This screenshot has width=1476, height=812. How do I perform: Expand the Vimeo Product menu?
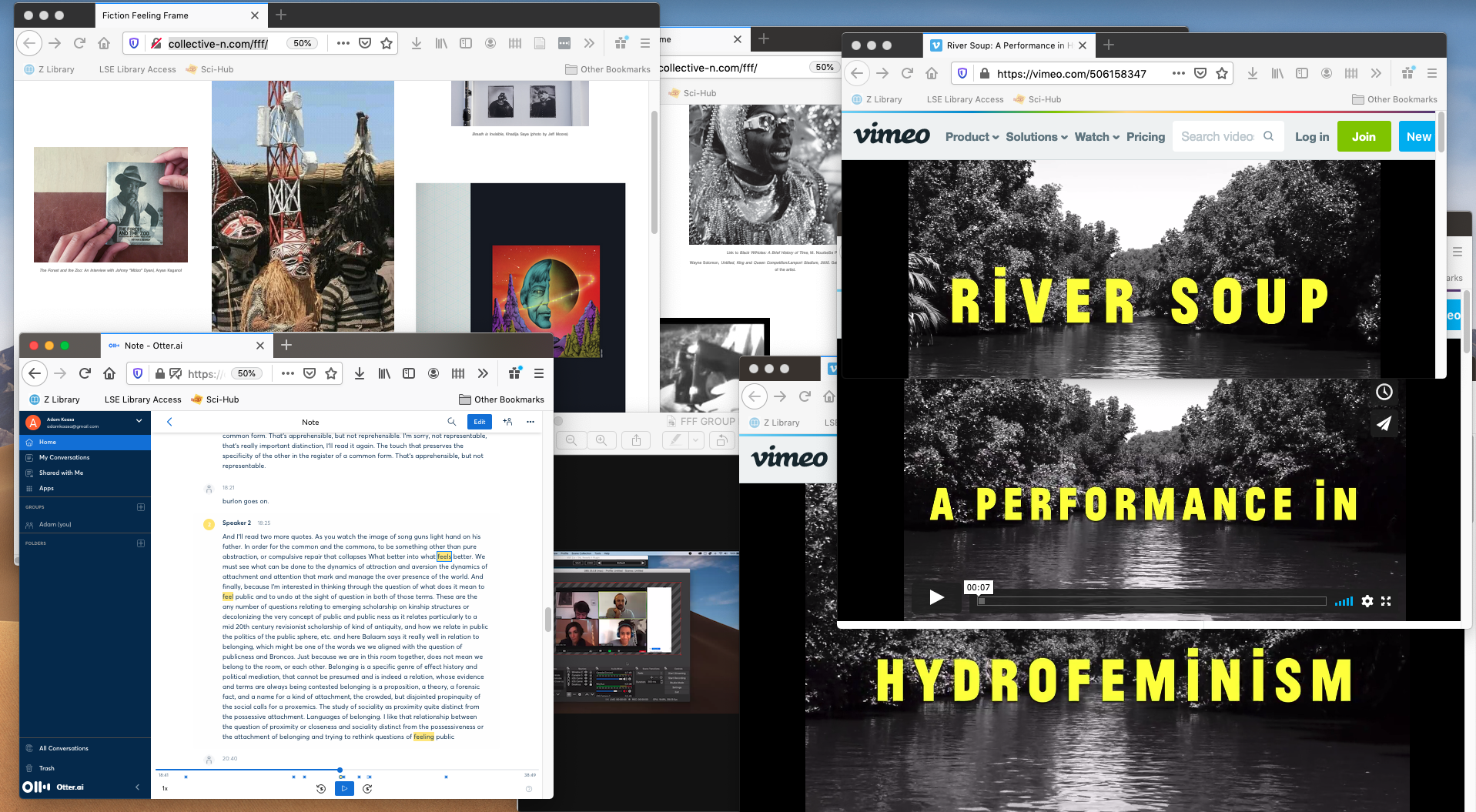[x=972, y=137]
